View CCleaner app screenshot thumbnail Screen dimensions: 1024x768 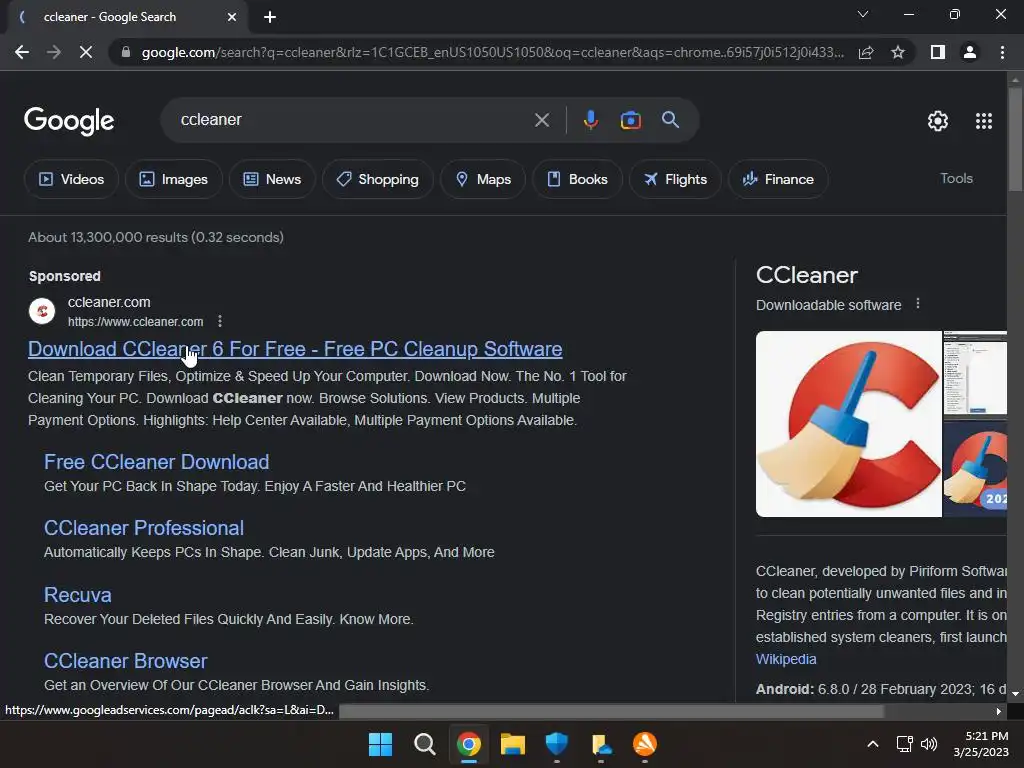coord(975,374)
